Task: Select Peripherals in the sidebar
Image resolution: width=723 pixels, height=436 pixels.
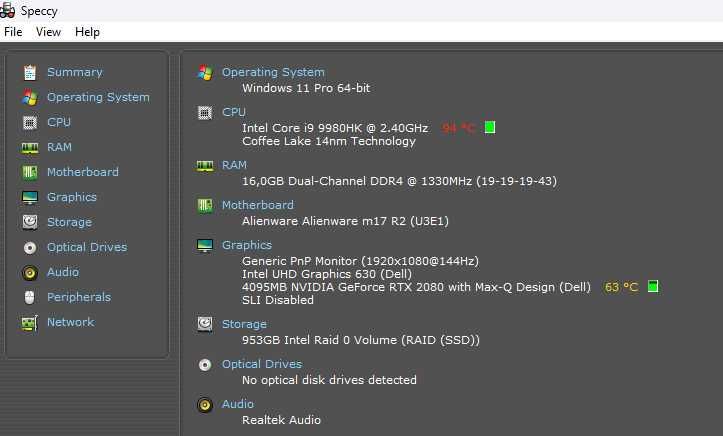Action: coord(79,297)
